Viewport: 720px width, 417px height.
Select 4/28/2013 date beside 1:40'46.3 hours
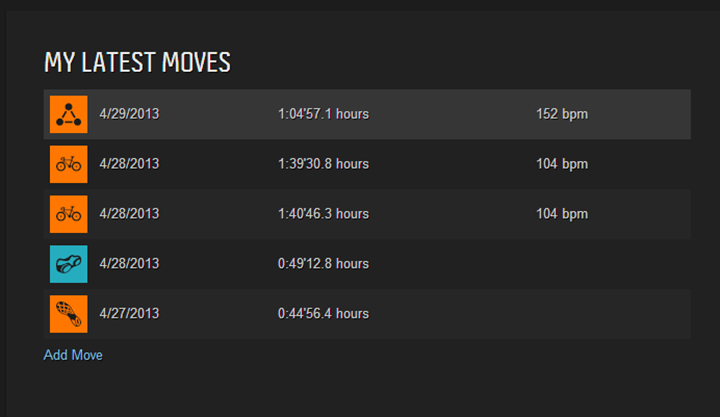129,214
